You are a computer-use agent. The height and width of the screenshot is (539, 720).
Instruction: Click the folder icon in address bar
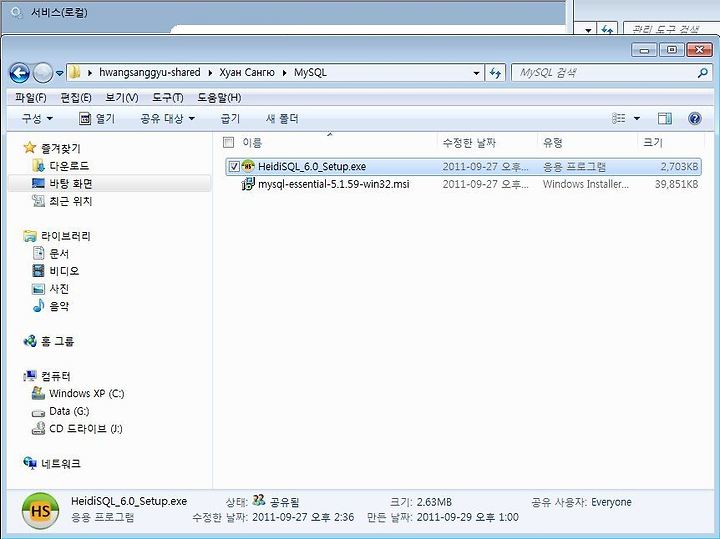coord(75,72)
